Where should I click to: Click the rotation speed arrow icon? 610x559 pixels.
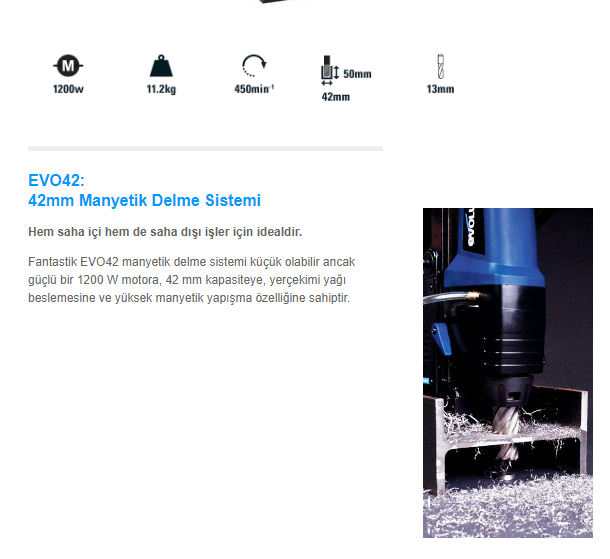click(254, 68)
